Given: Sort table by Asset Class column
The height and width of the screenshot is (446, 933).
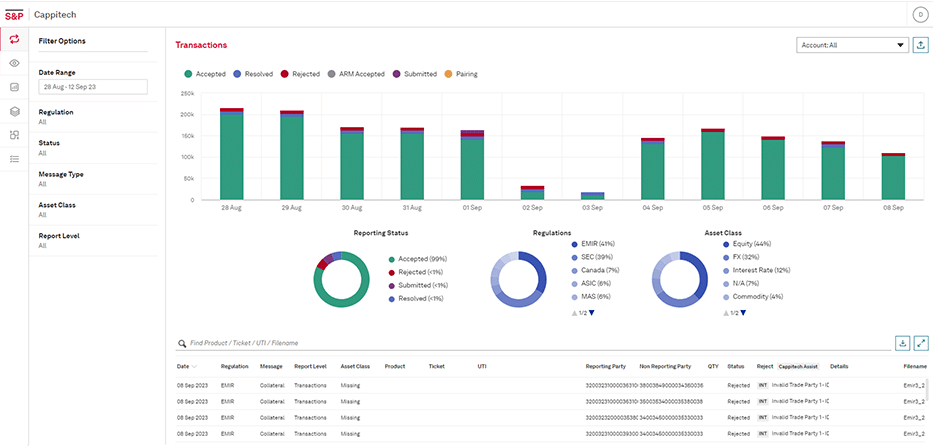Looking at the screenshot, I should pyautogui.click(x=355, y=366).
